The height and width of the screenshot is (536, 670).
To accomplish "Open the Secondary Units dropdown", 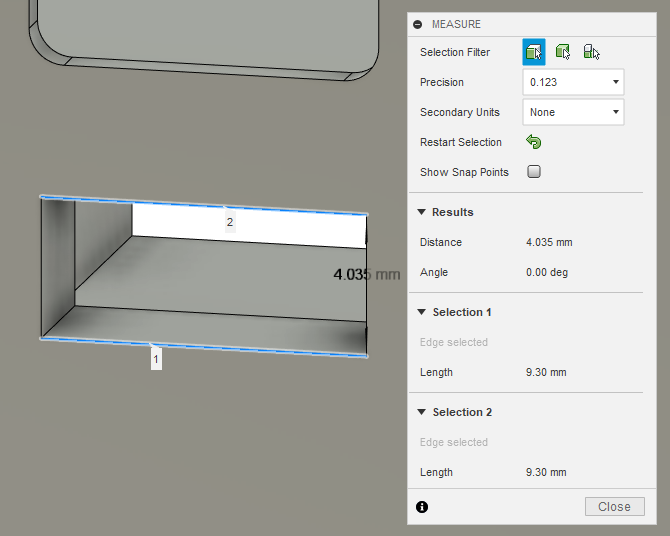I will (573, 112).
